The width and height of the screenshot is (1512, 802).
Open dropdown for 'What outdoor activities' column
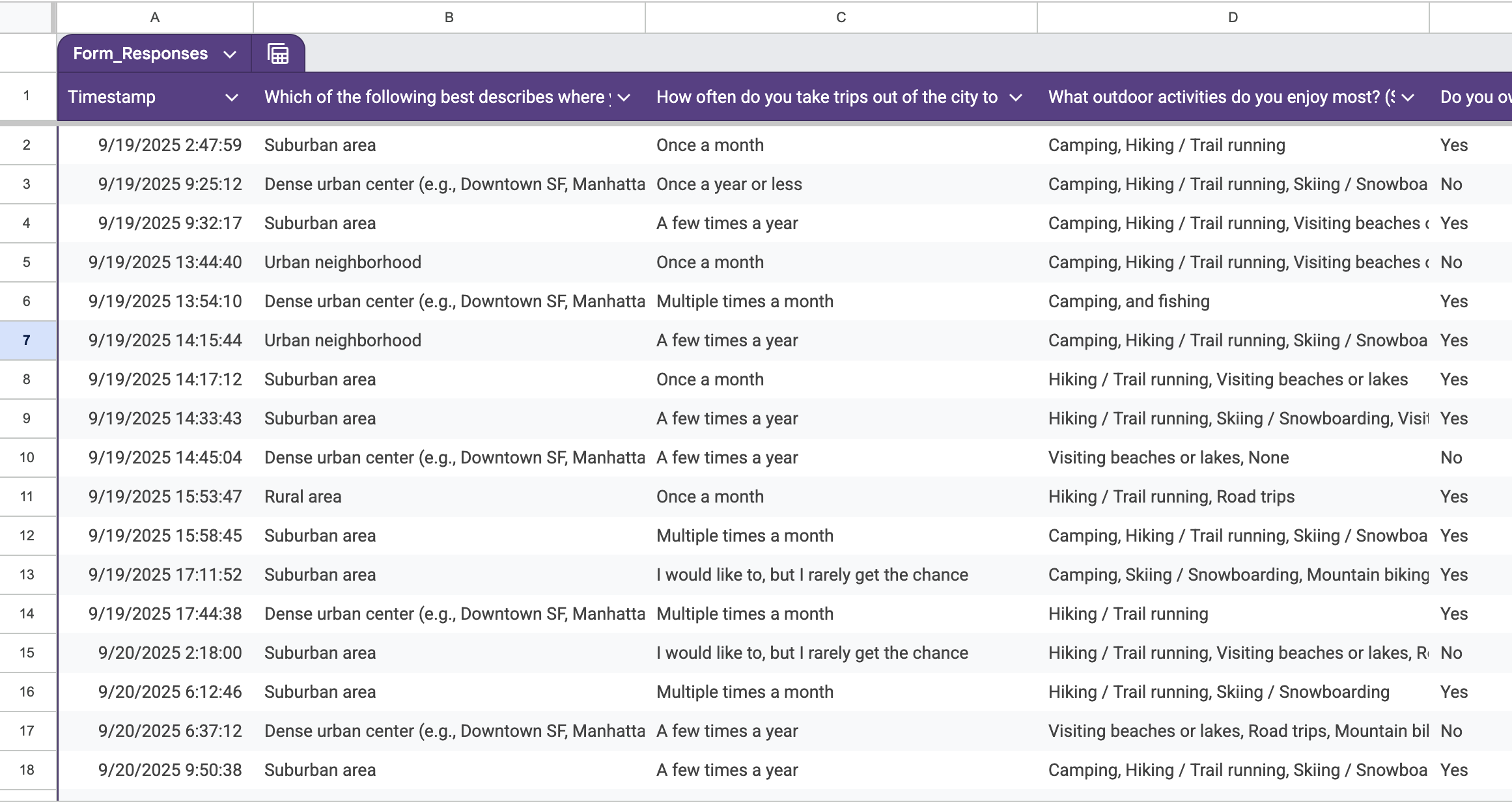click(1408, 97)
